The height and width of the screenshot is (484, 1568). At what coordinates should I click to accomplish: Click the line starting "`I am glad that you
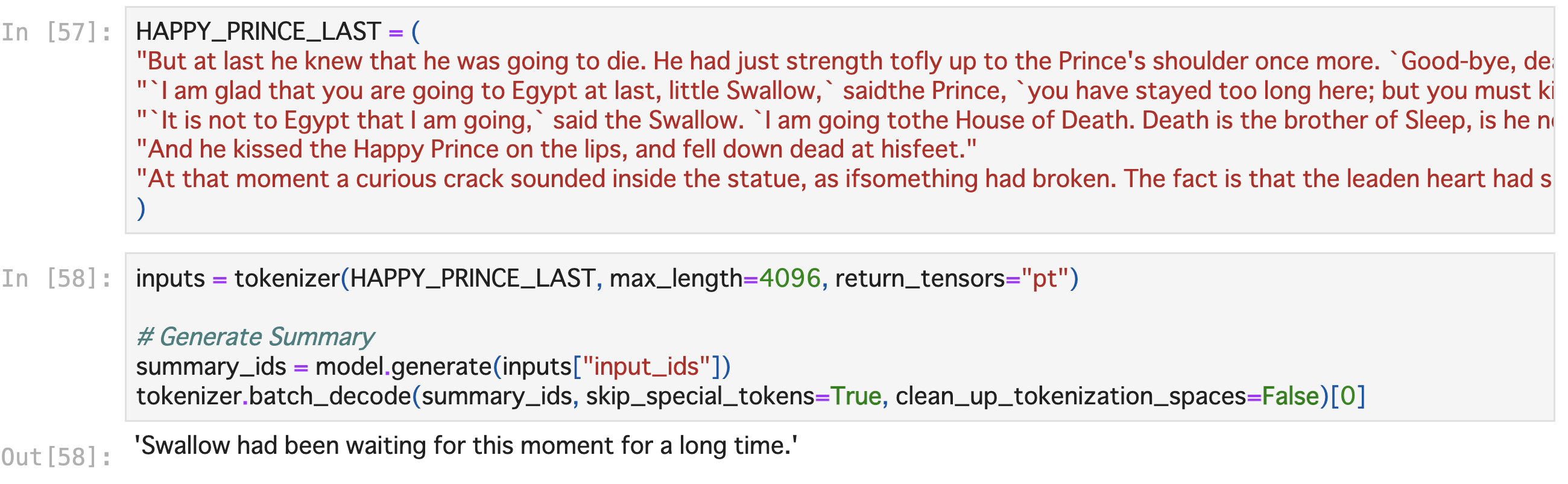click(x=845, y=91)
